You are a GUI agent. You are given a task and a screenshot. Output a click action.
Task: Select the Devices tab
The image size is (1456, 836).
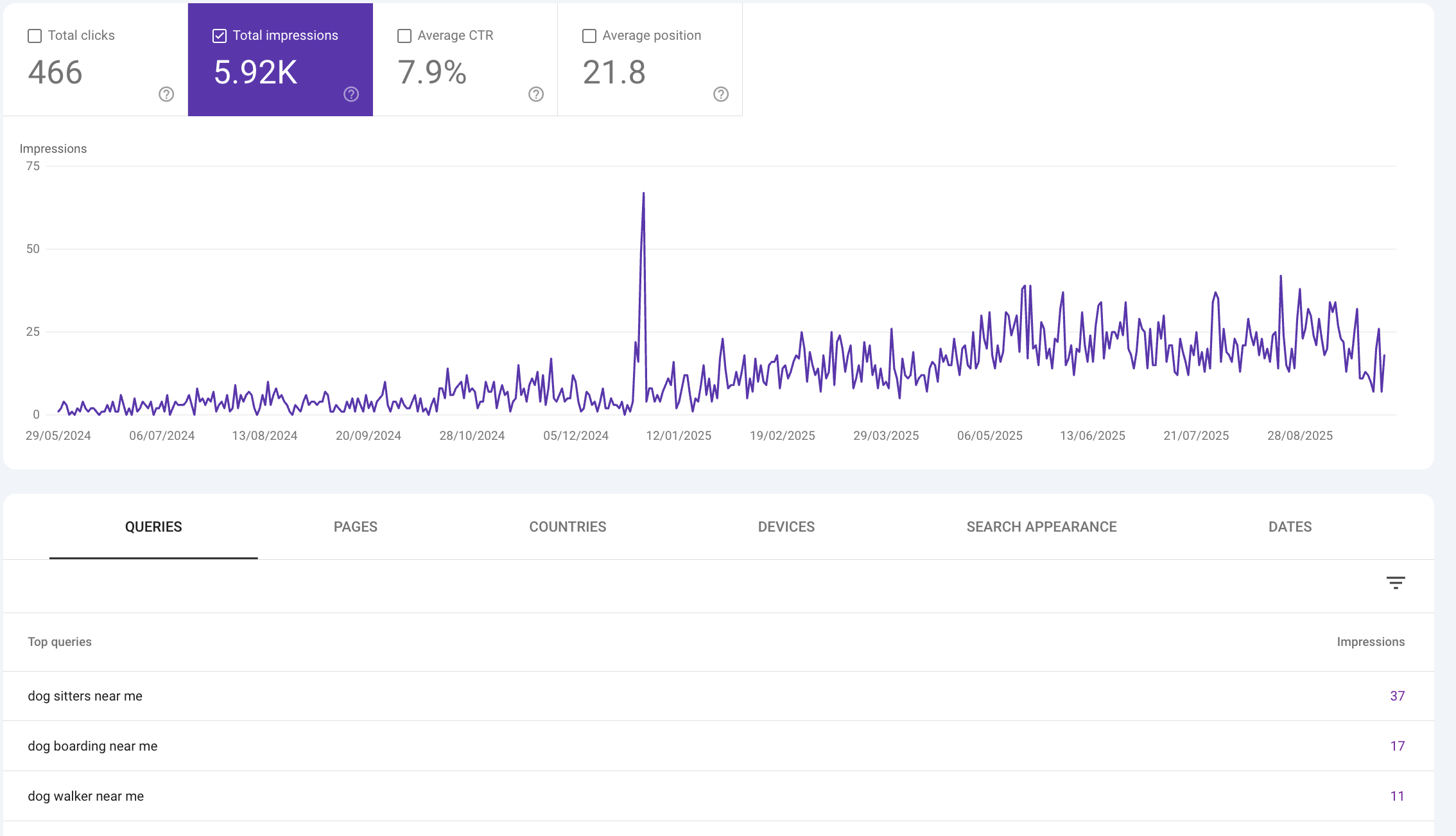(x=786, y=527)
